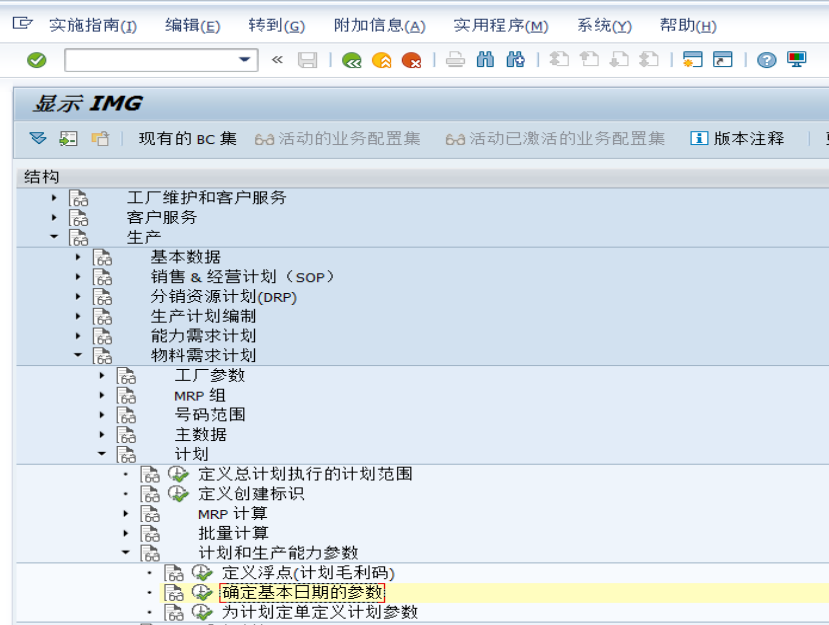Click the window menu icon left of 实施指南
Image resolution: width=829 pixels, height=625 pixels.
(22, 23)
